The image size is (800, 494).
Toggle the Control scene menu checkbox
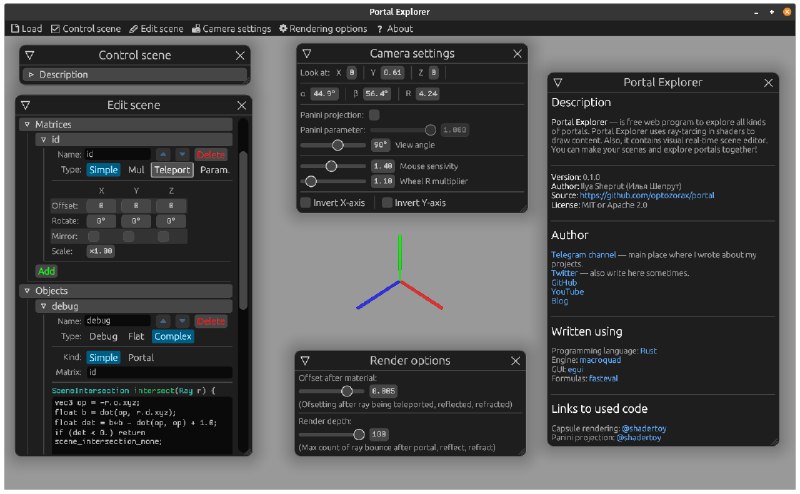point(86,29)
